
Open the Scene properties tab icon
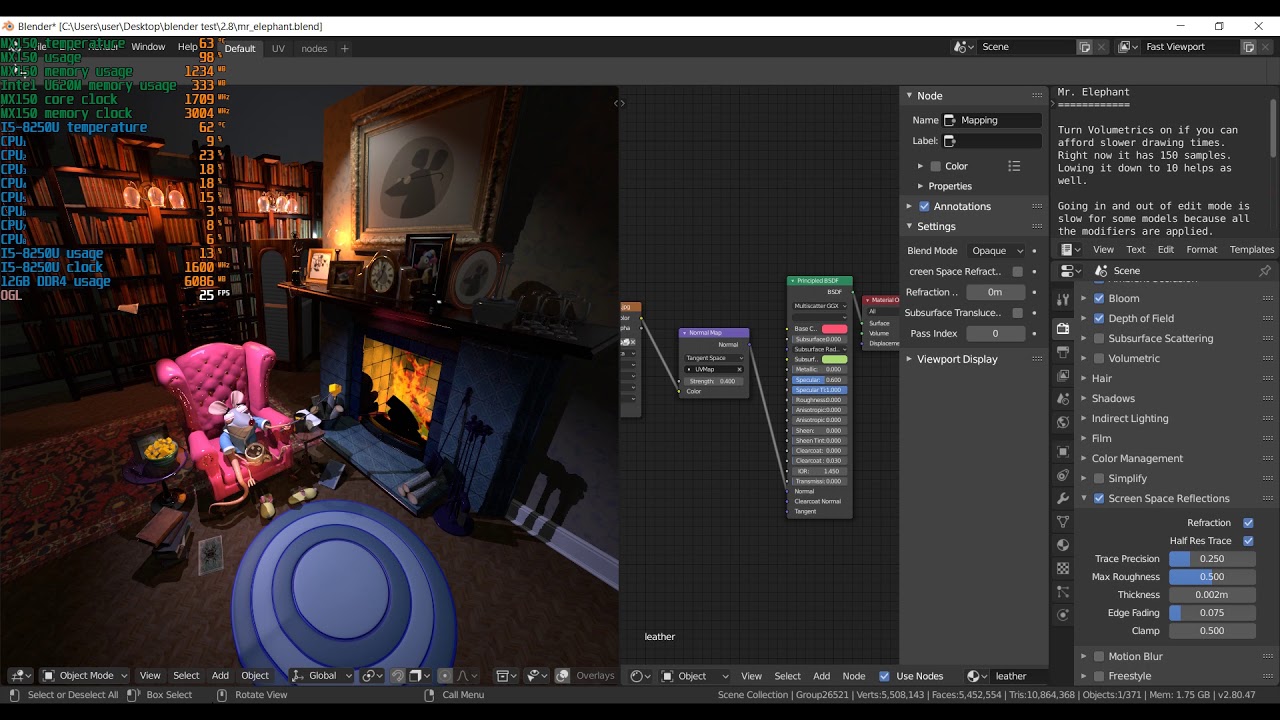coord(1063,399)
